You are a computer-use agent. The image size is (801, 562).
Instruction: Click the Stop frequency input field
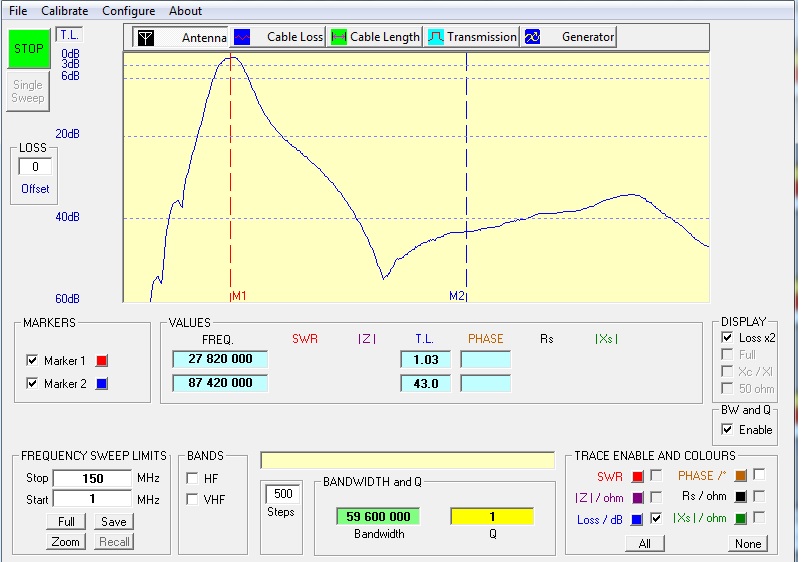(92, 478)
